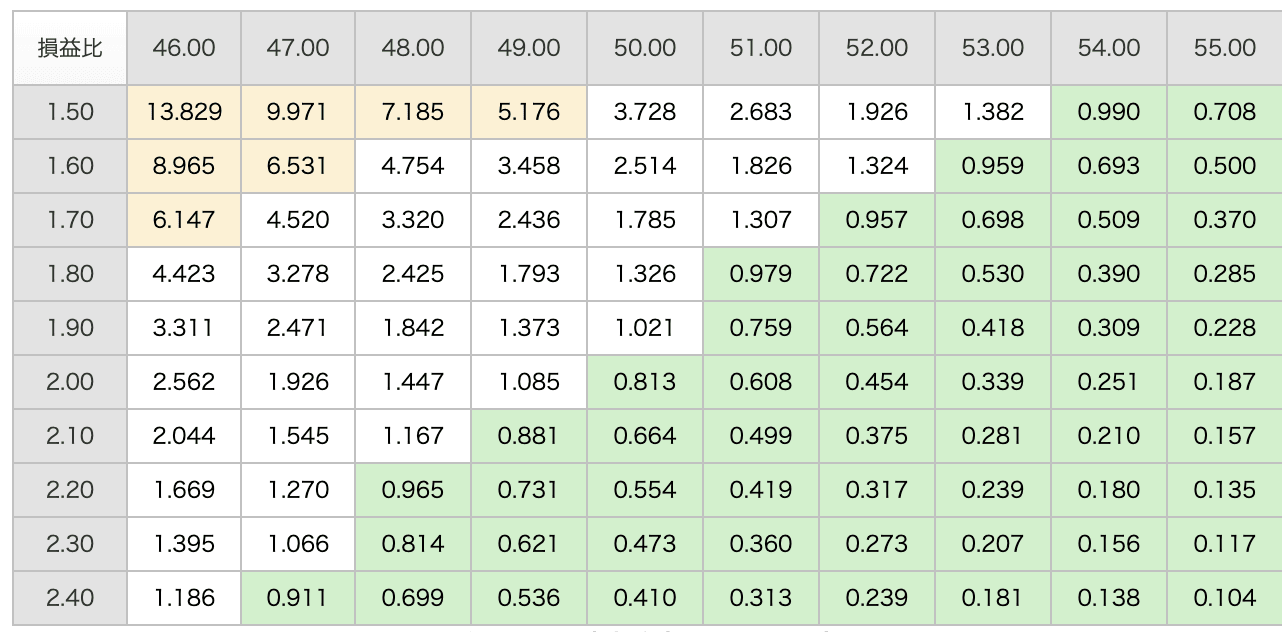
Task: Select the 46.00 column header
Action: [184, 48]
